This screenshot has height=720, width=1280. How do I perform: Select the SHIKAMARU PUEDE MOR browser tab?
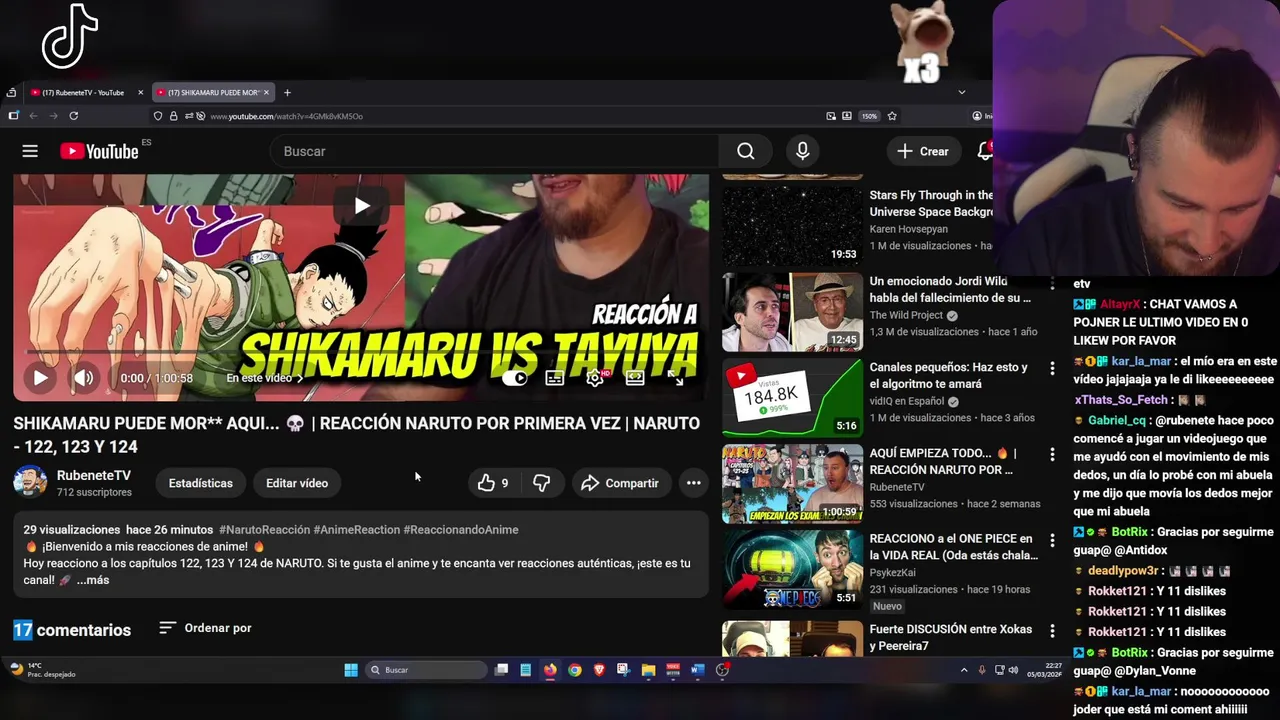(x=212, y=92)
